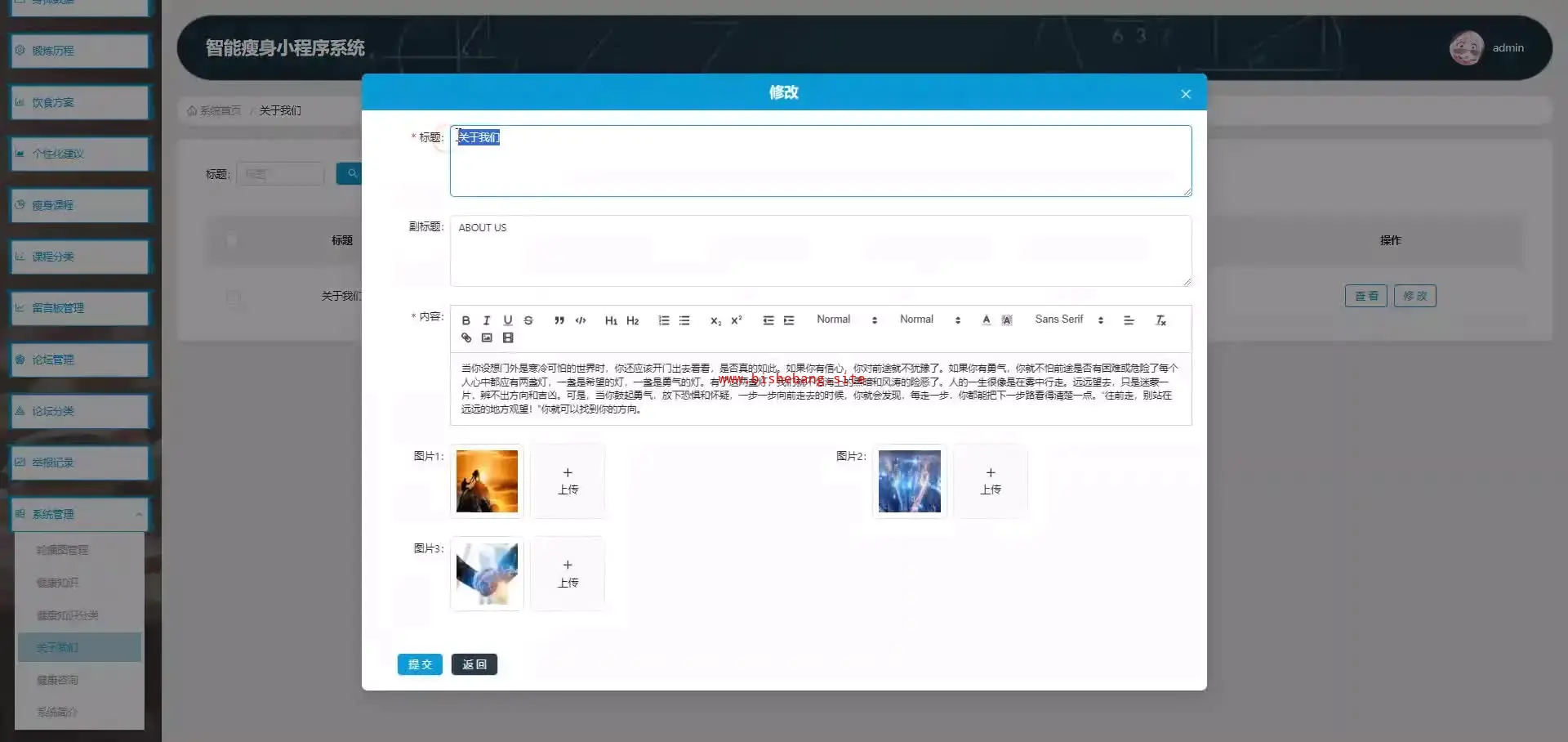The width and height of the screenshot is (1568, 742).
Task: Increase the text indent
Action: click(x=789, y=320)
